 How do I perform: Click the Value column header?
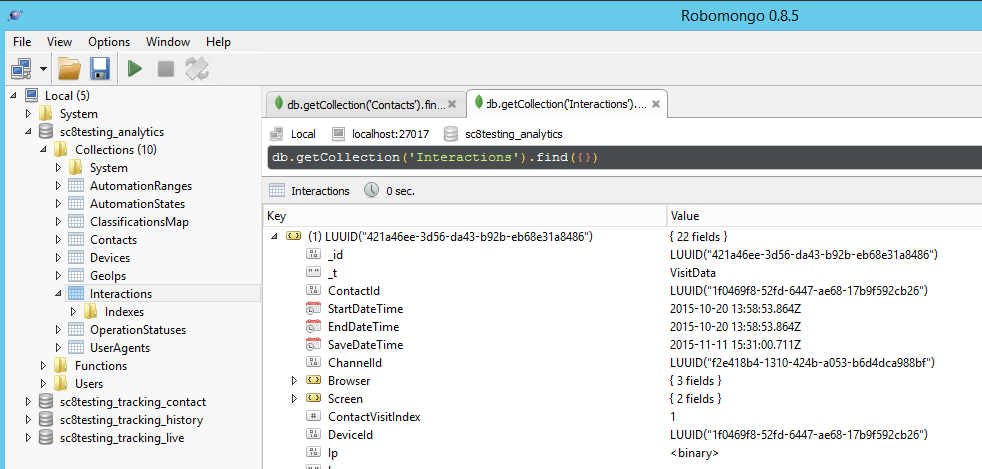(824, 216)
